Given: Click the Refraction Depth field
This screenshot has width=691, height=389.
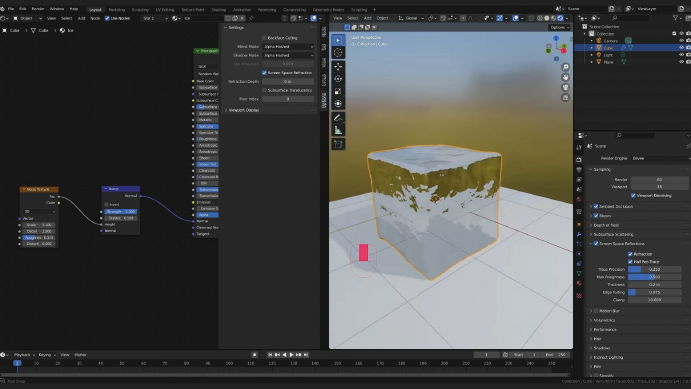Looking at the screenshot, I should tap(288, 82).
